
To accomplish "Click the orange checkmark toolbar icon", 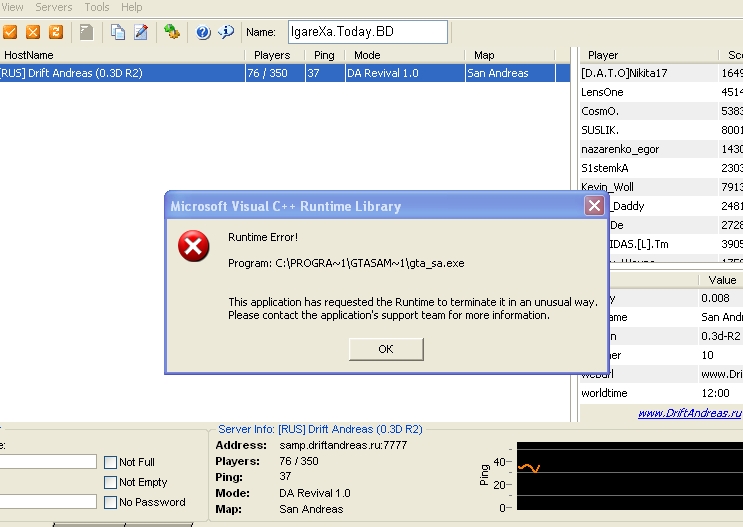I will coord(10,32).
